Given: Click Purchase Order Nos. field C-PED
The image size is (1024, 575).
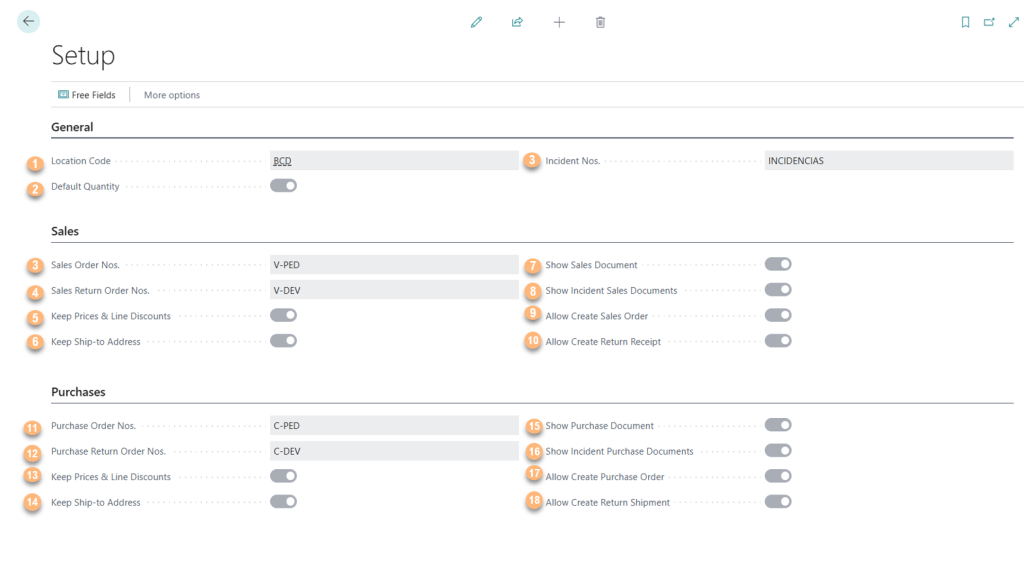Looking at the screenshot, I should (394, 425).
